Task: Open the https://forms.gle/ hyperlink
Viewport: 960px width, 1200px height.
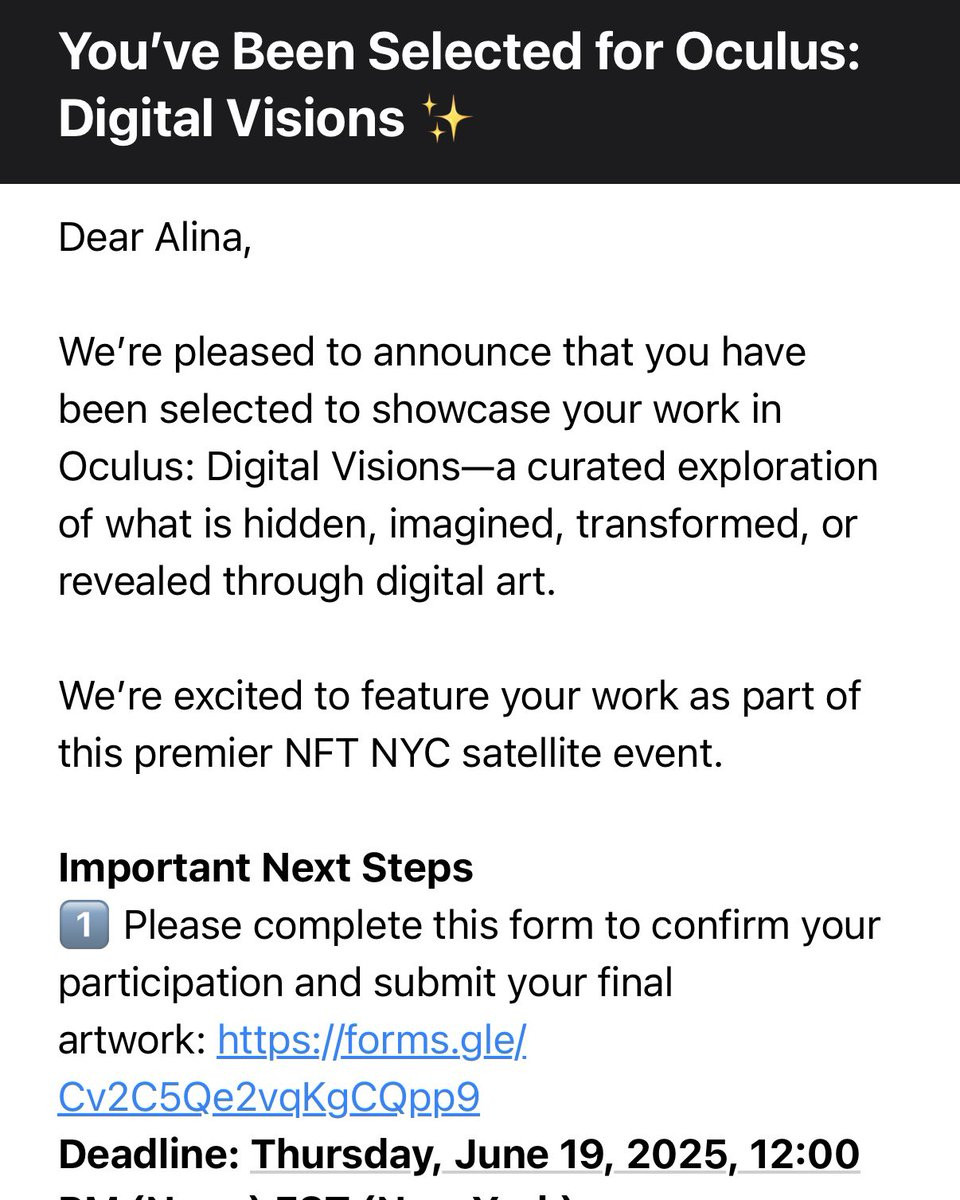Action: pos(372,1041)
